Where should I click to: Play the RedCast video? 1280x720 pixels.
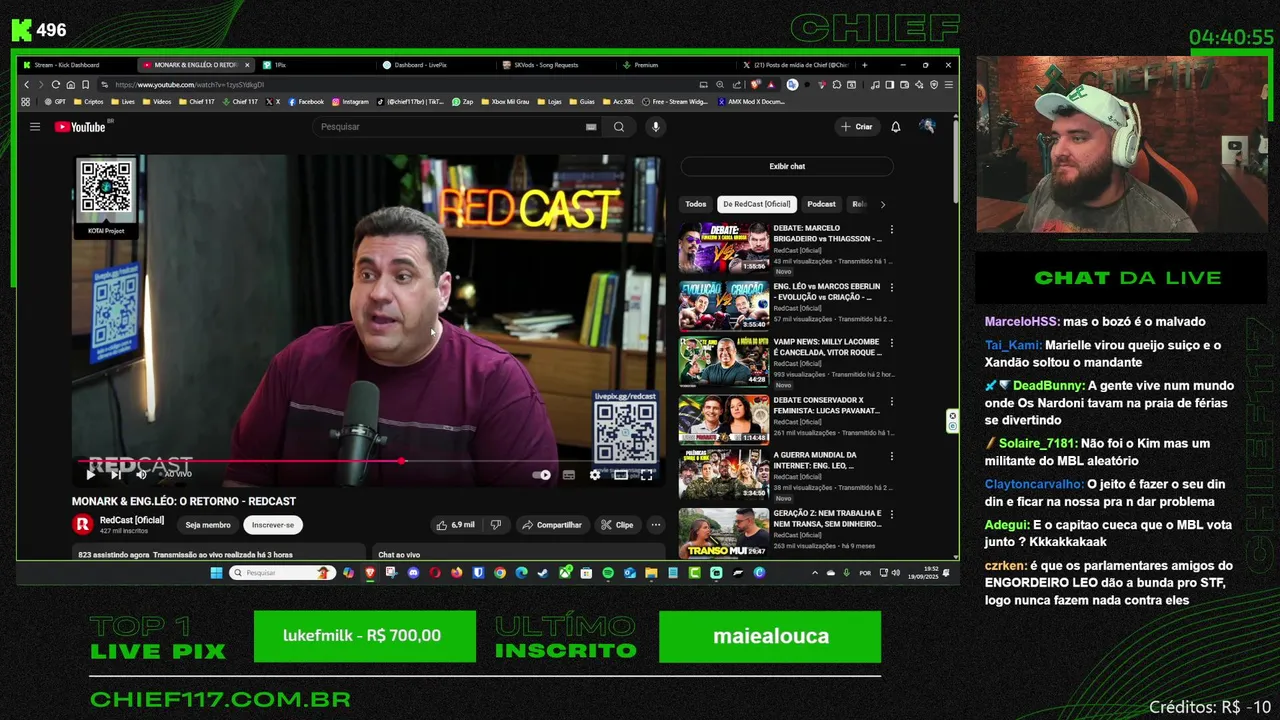coord(90,475)
